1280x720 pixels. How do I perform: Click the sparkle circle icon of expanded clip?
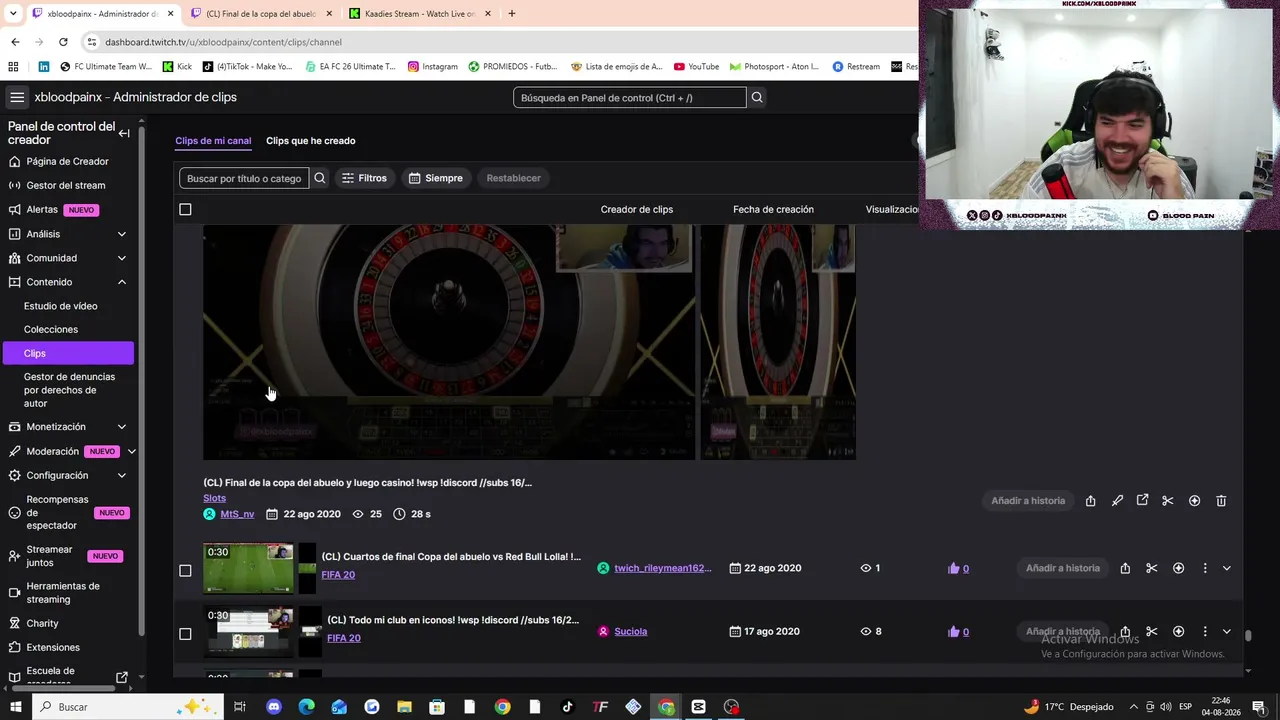[x=1194, y=501]
